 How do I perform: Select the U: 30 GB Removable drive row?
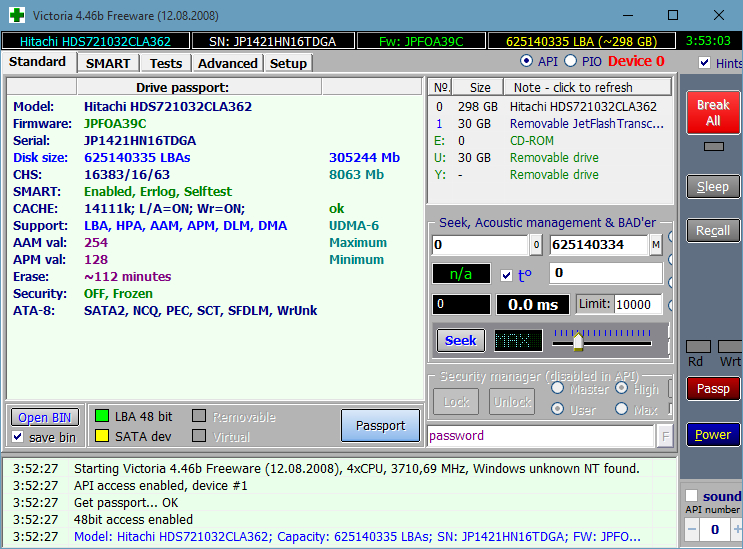click(550, 158)
